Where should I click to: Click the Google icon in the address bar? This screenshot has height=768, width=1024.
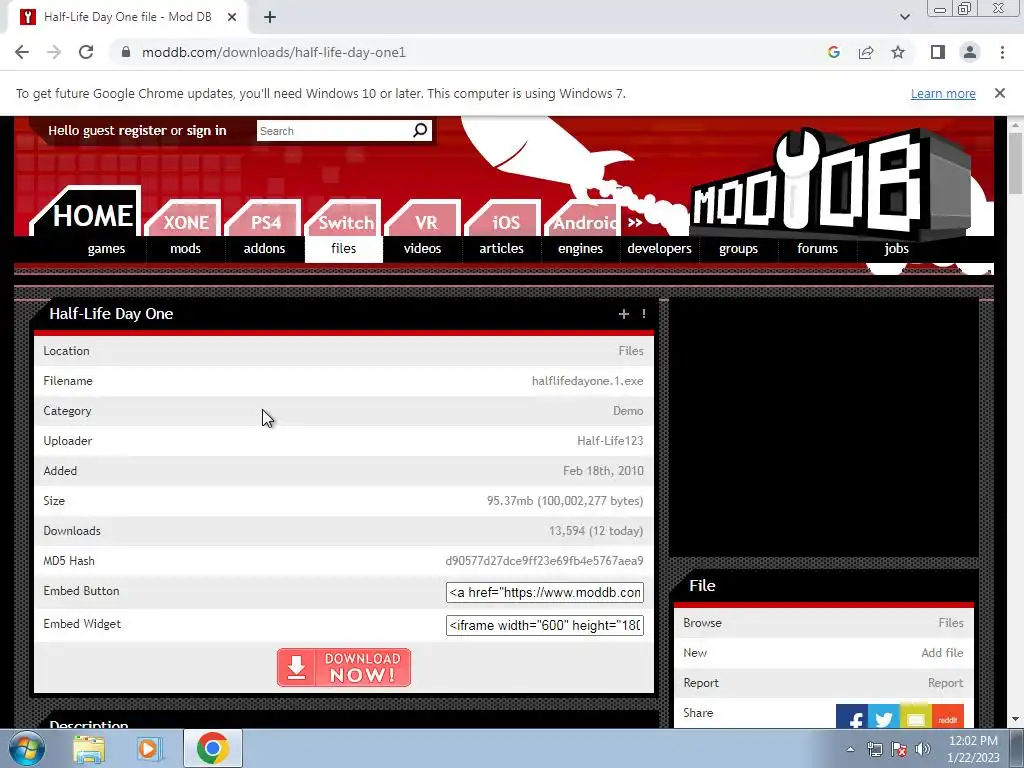pos(833,52)
